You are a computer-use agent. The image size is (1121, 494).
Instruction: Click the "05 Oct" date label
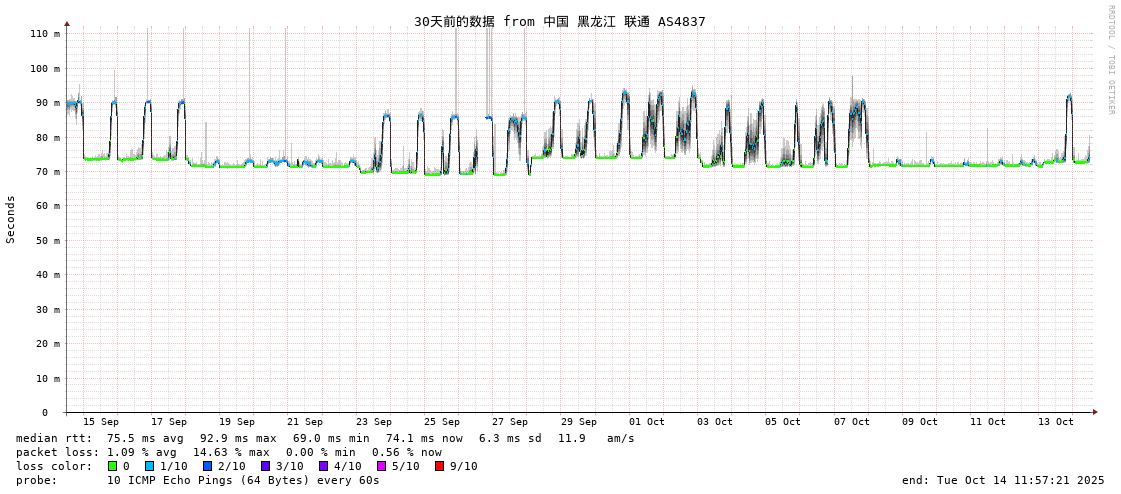[783, 422]
